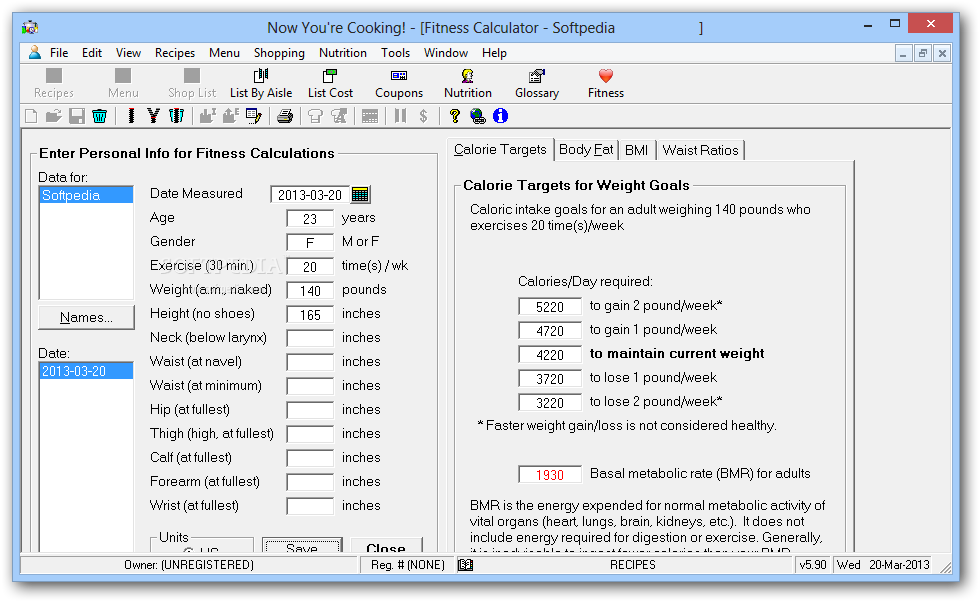Open the Nutrition toolbar icon
Screen dimensions: 980x602
click(x=468, y=83)
